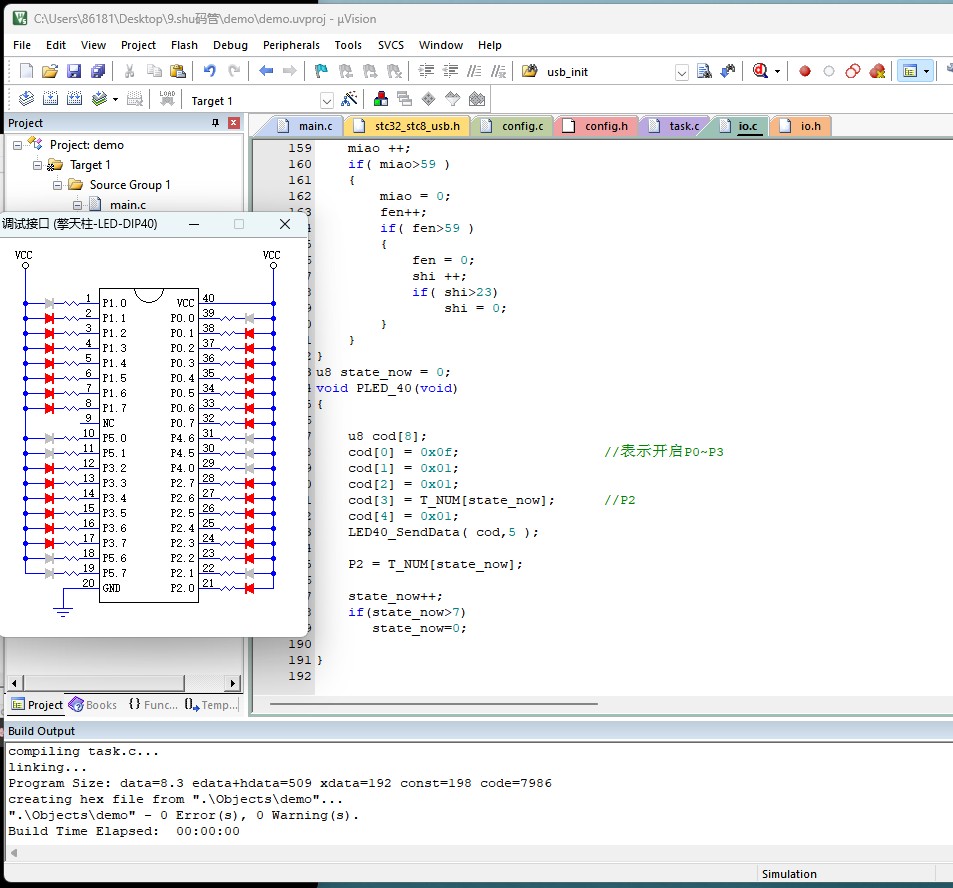Paste from clipboard icon
This screenshot has width=953, height=888.
[177, 71]
